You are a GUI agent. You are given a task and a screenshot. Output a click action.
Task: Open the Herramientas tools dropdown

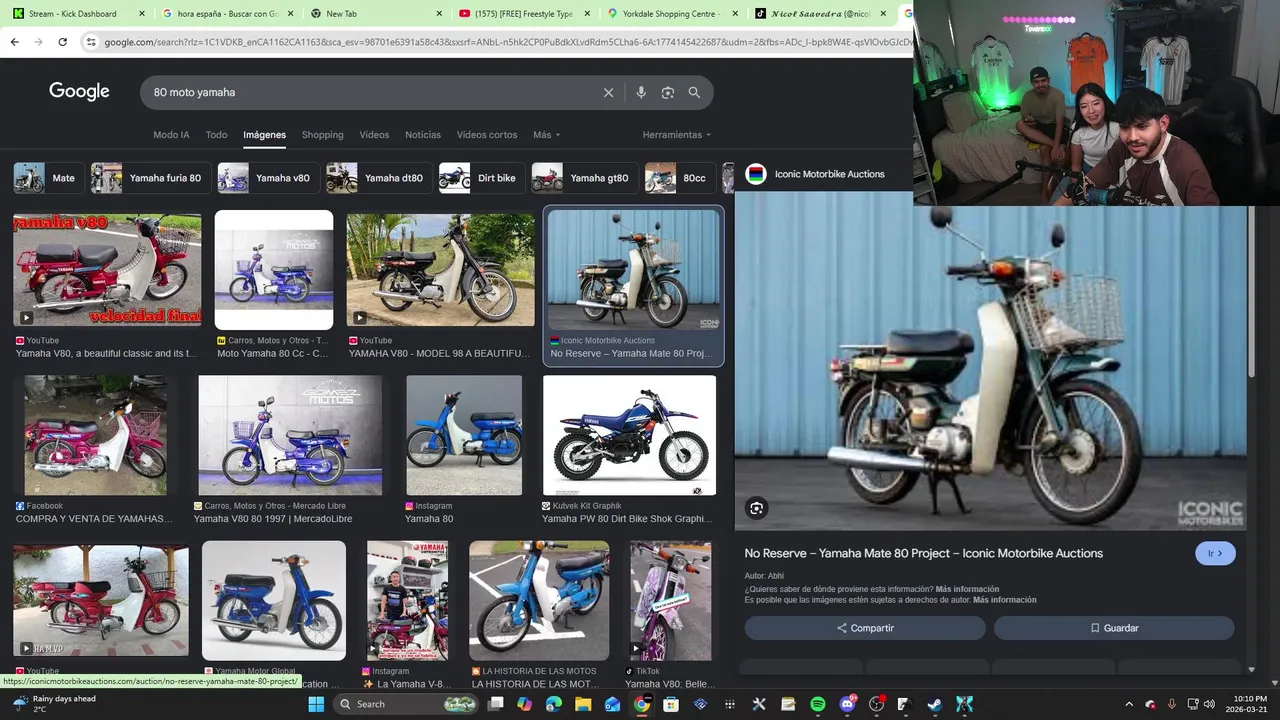pyautogui.click(x=677, y=135)
